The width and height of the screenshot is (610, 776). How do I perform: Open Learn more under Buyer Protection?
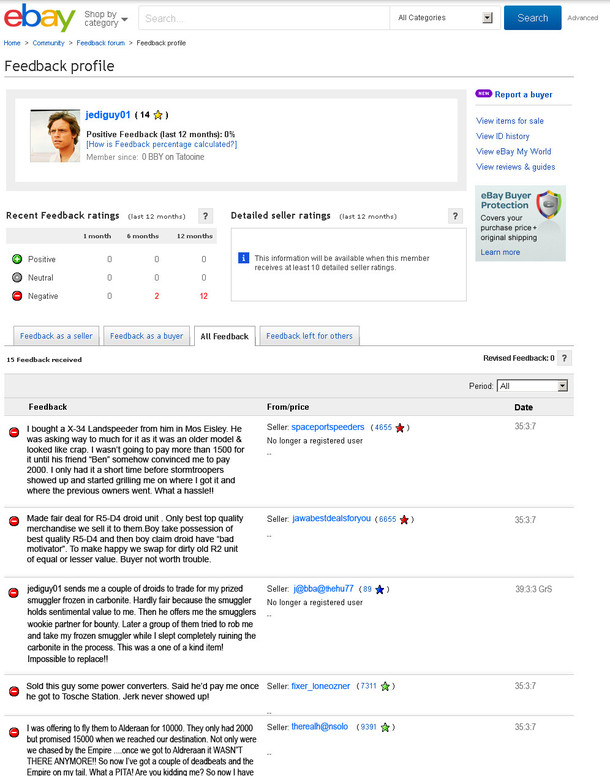click(x=500, y=252)
